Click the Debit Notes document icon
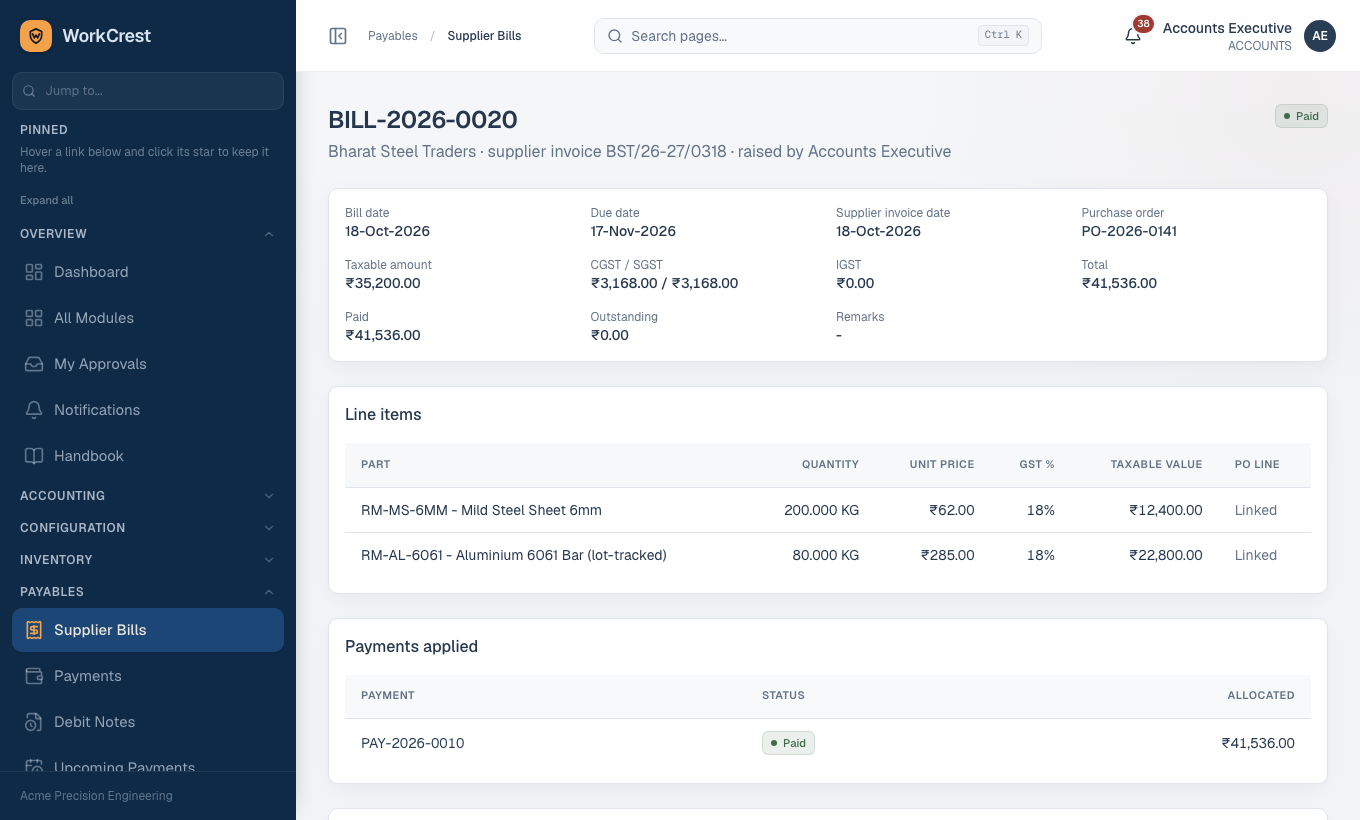The height and width of the screenshot is (820, 1360). coord(34,722)
